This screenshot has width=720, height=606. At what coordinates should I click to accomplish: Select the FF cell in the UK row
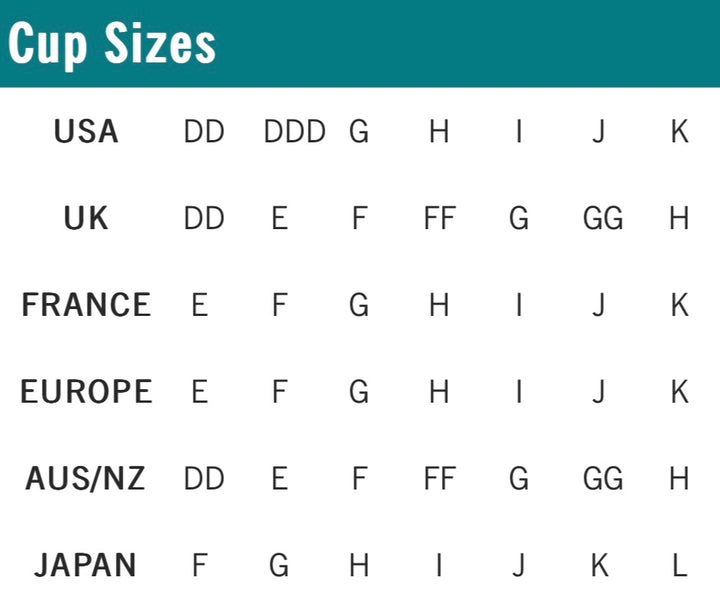(x=439, y=219)
